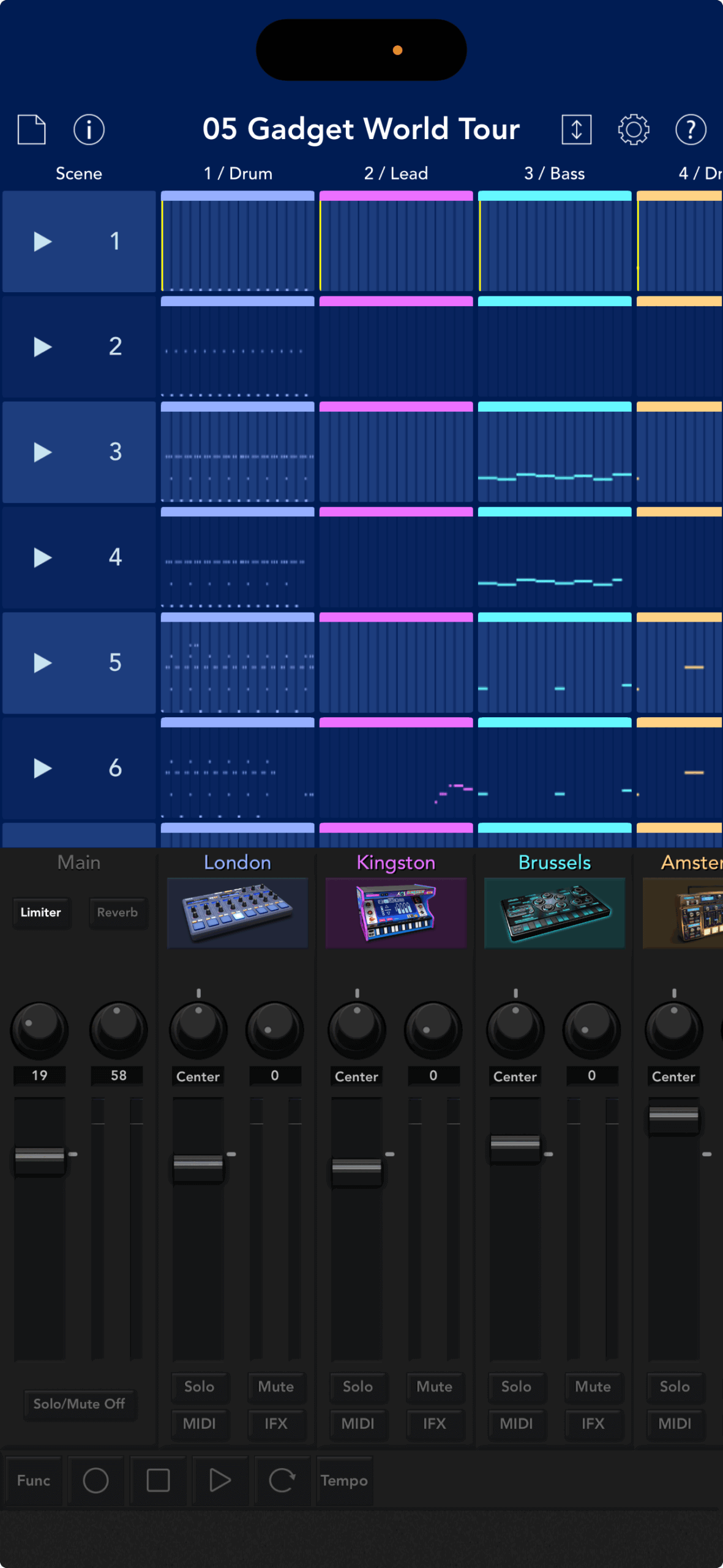
Task: Tap the song info icon
Action: click(89, 129)
